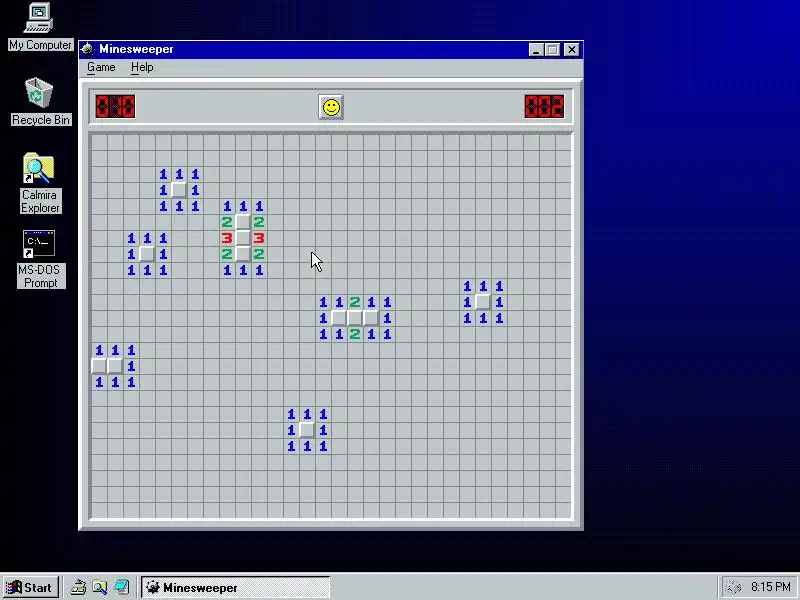Click the Minesweeper taskbar button
Image resolution: width=800 pixels, height=600 pixels.
click(x=235, y=587)
